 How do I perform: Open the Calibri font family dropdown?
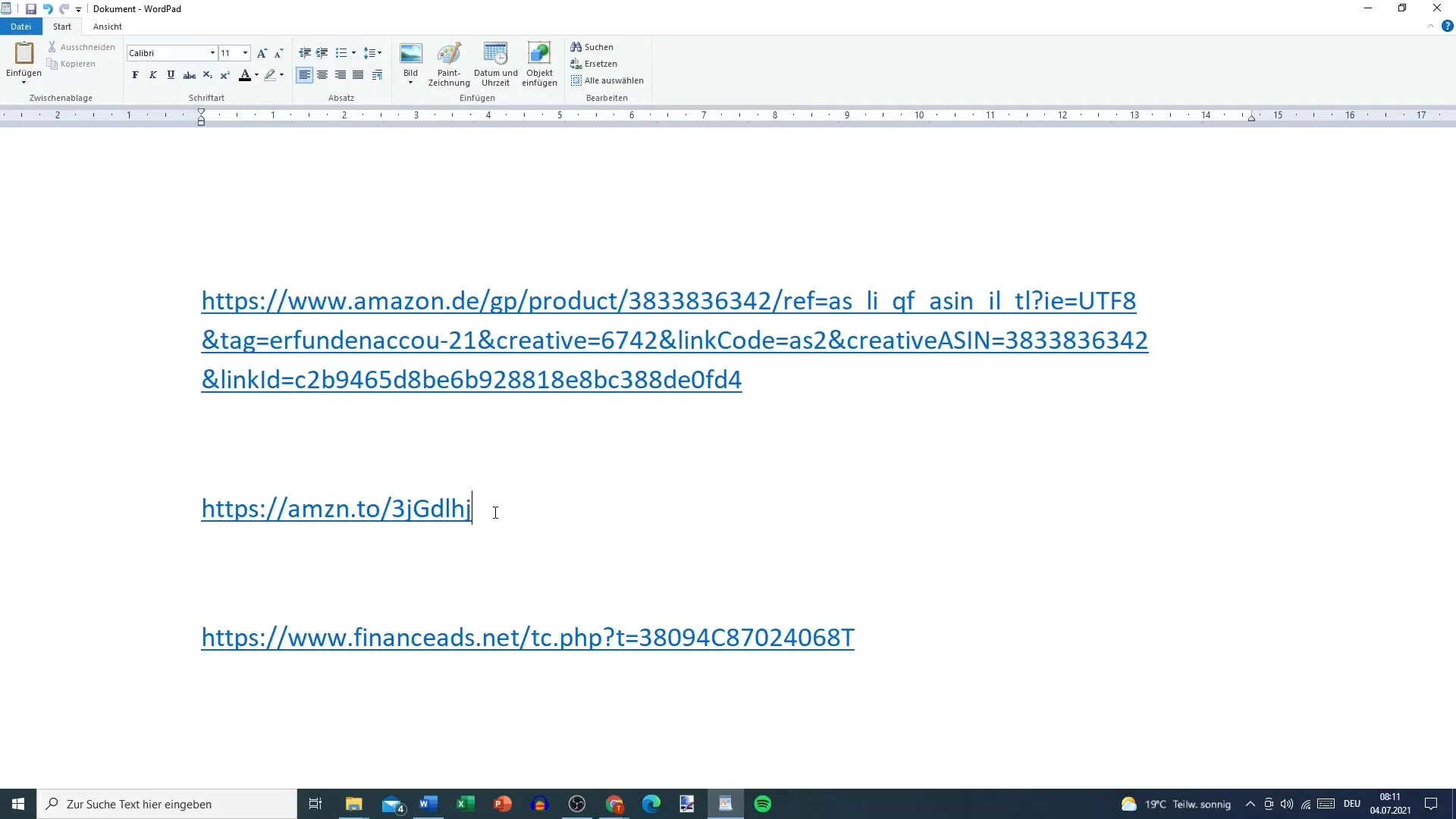[212, 53]
